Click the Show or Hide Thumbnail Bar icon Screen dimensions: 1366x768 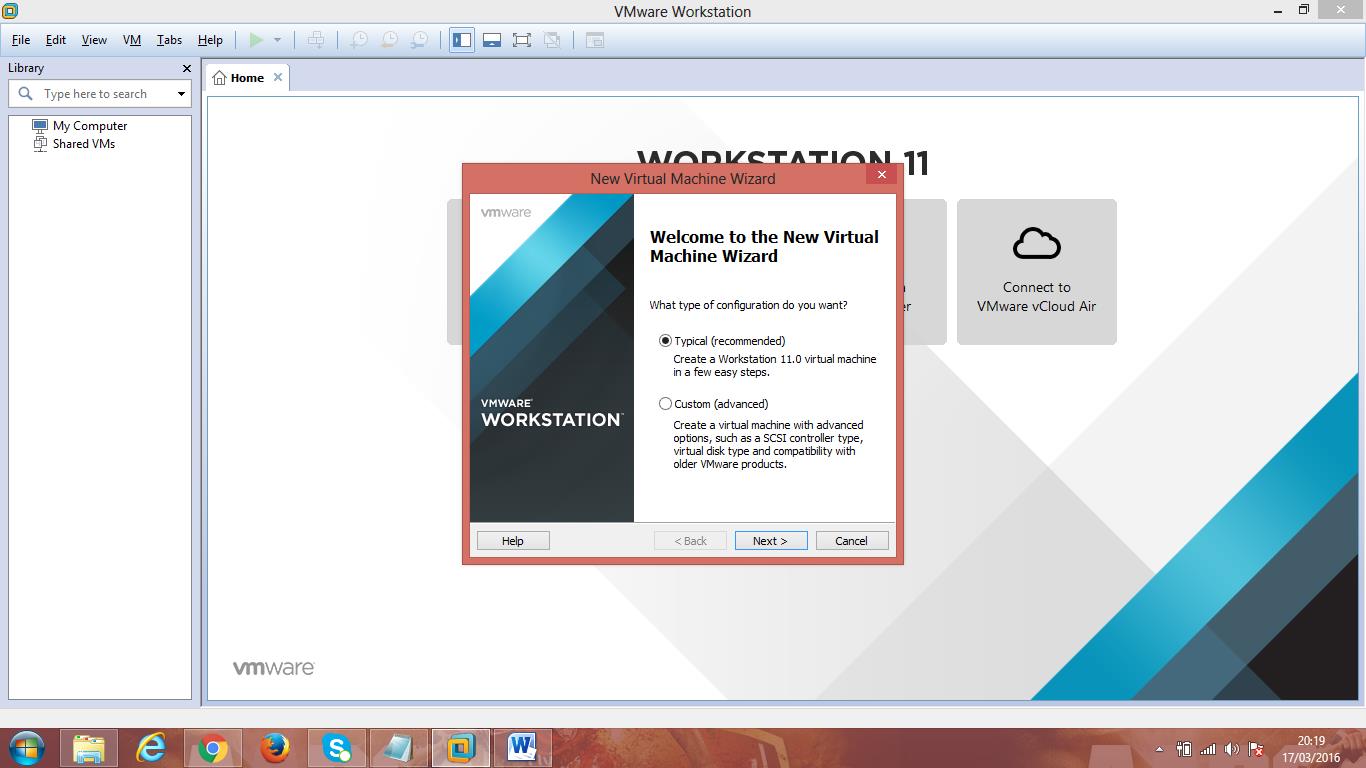[x=491, y=40]
